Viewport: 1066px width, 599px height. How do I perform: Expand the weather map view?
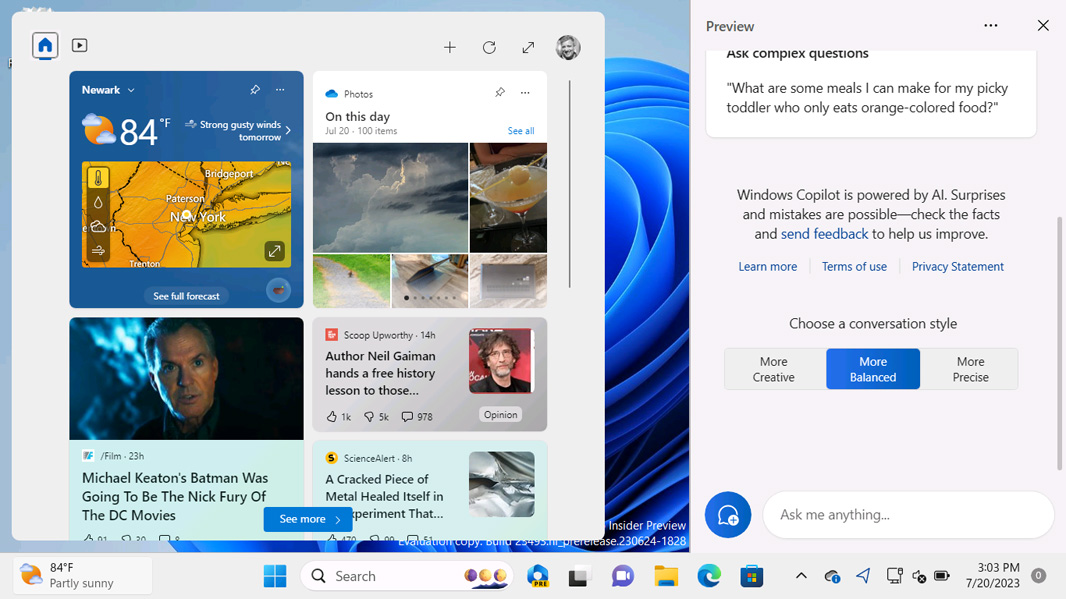click(274, 251)
